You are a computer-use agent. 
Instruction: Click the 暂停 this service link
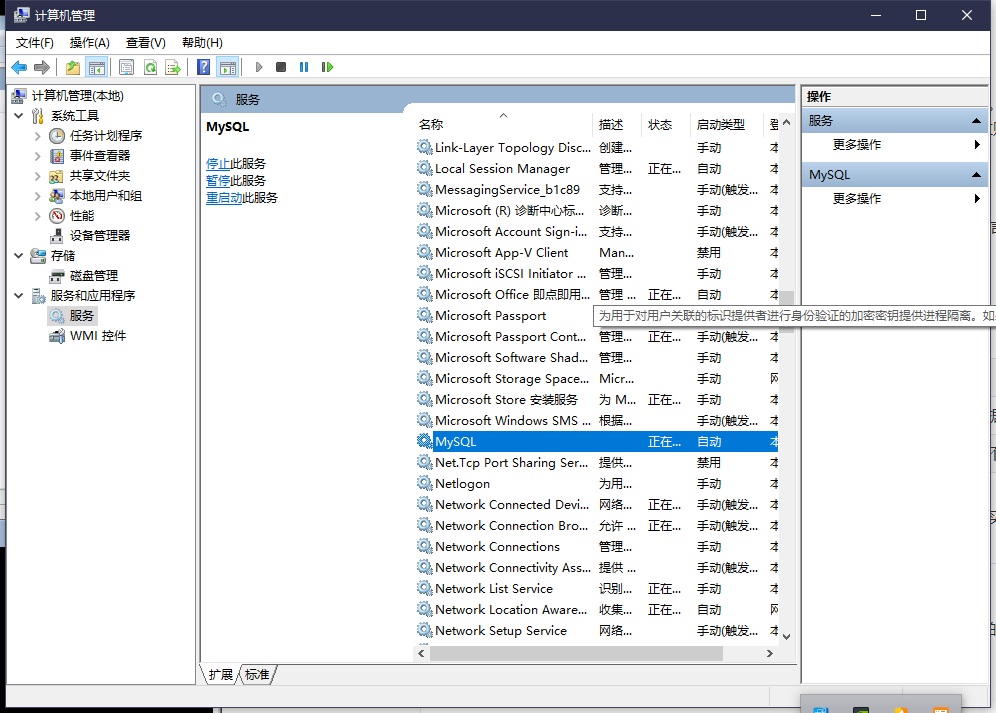218,181
